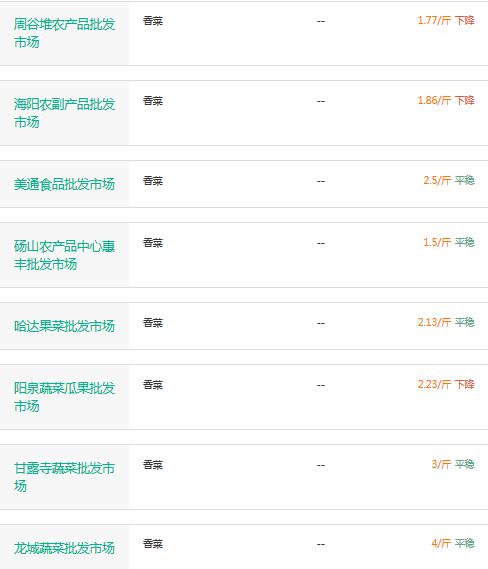Select 香菜 product in 周谷堆 row
This screenshot has width=488, height=569.
pyautogui.click(x=153, y=21)
